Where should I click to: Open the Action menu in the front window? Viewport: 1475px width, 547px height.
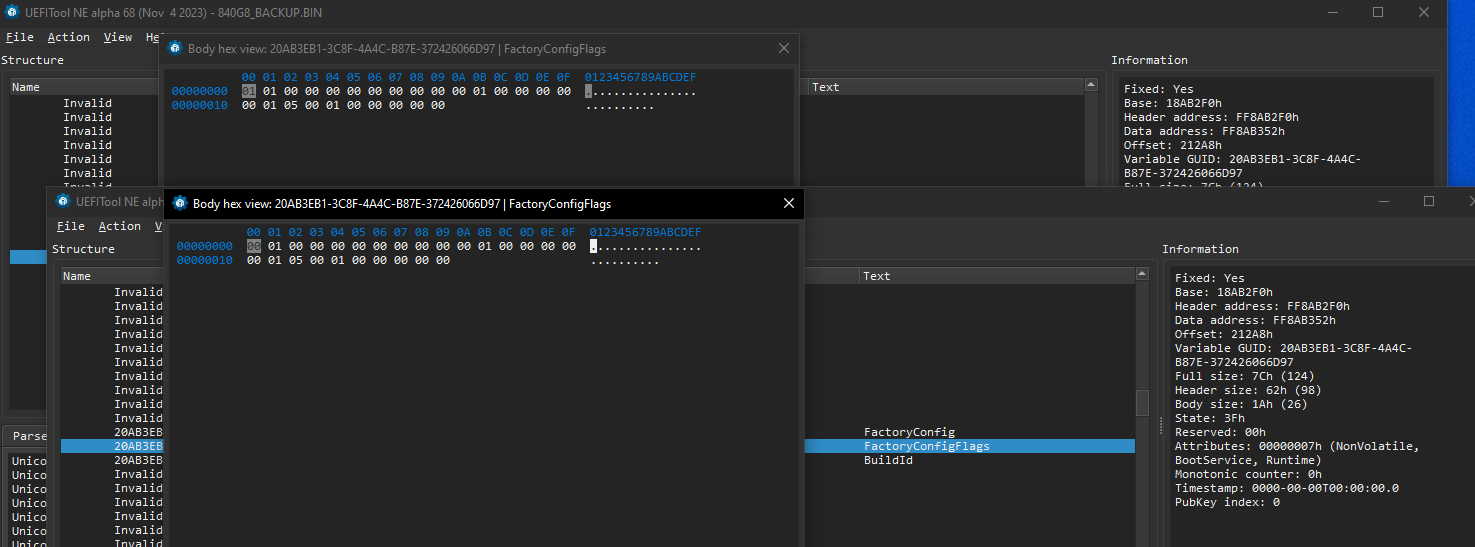[119, 226]
